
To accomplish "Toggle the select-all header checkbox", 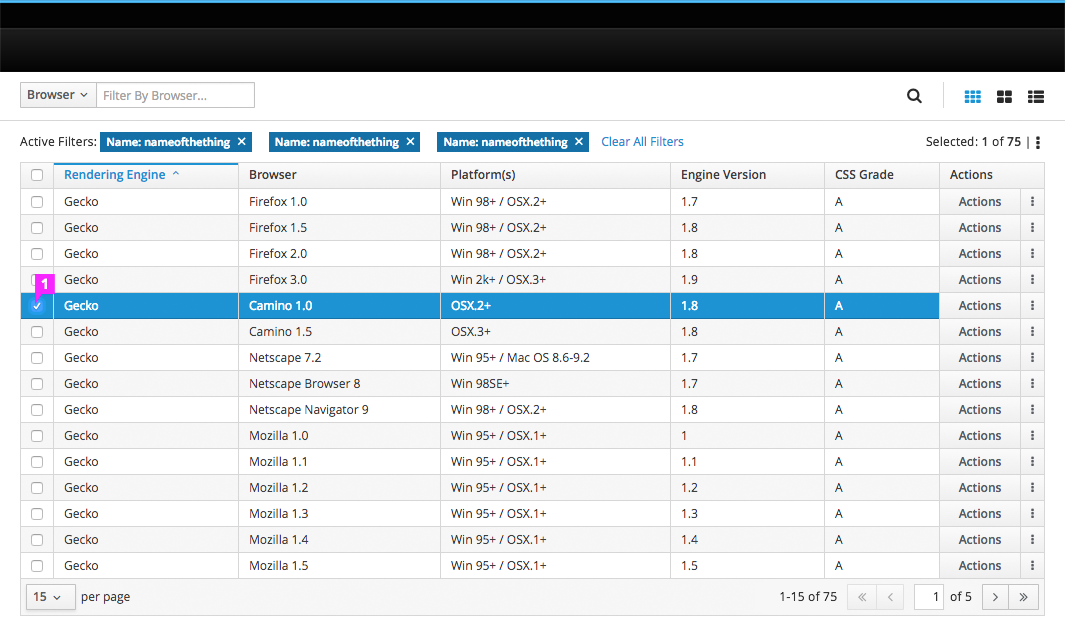I will pos(37,175).
